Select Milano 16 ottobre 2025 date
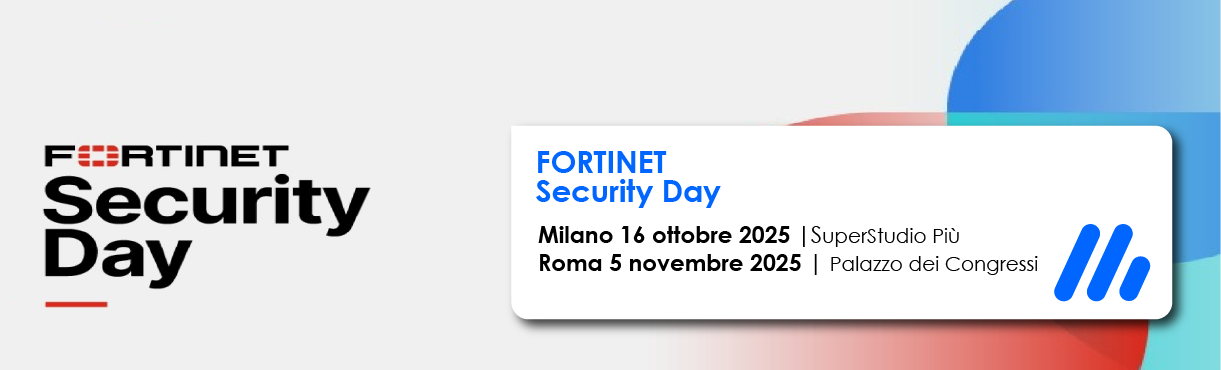This screenshot has height=370, width=1221. [665, 236]
